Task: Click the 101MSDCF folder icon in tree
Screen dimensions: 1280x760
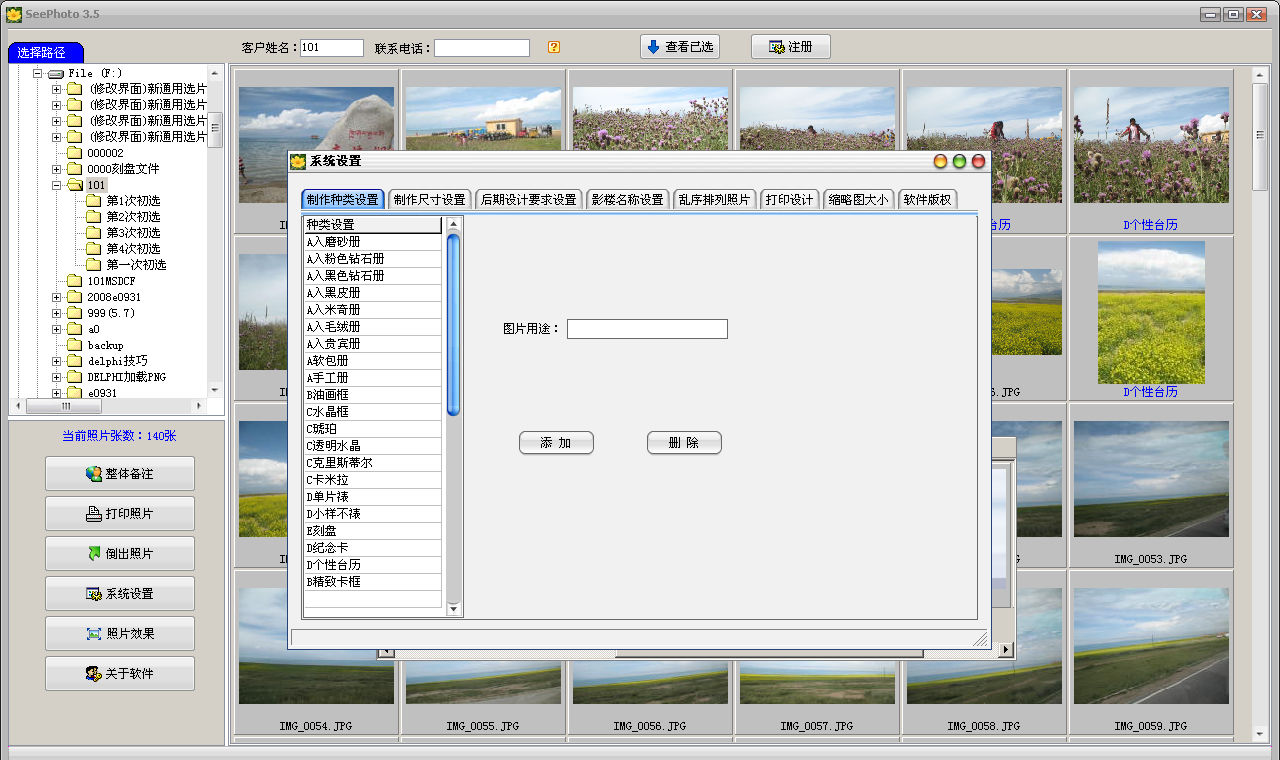Action: pyautogui.click(x=75, y=281)
